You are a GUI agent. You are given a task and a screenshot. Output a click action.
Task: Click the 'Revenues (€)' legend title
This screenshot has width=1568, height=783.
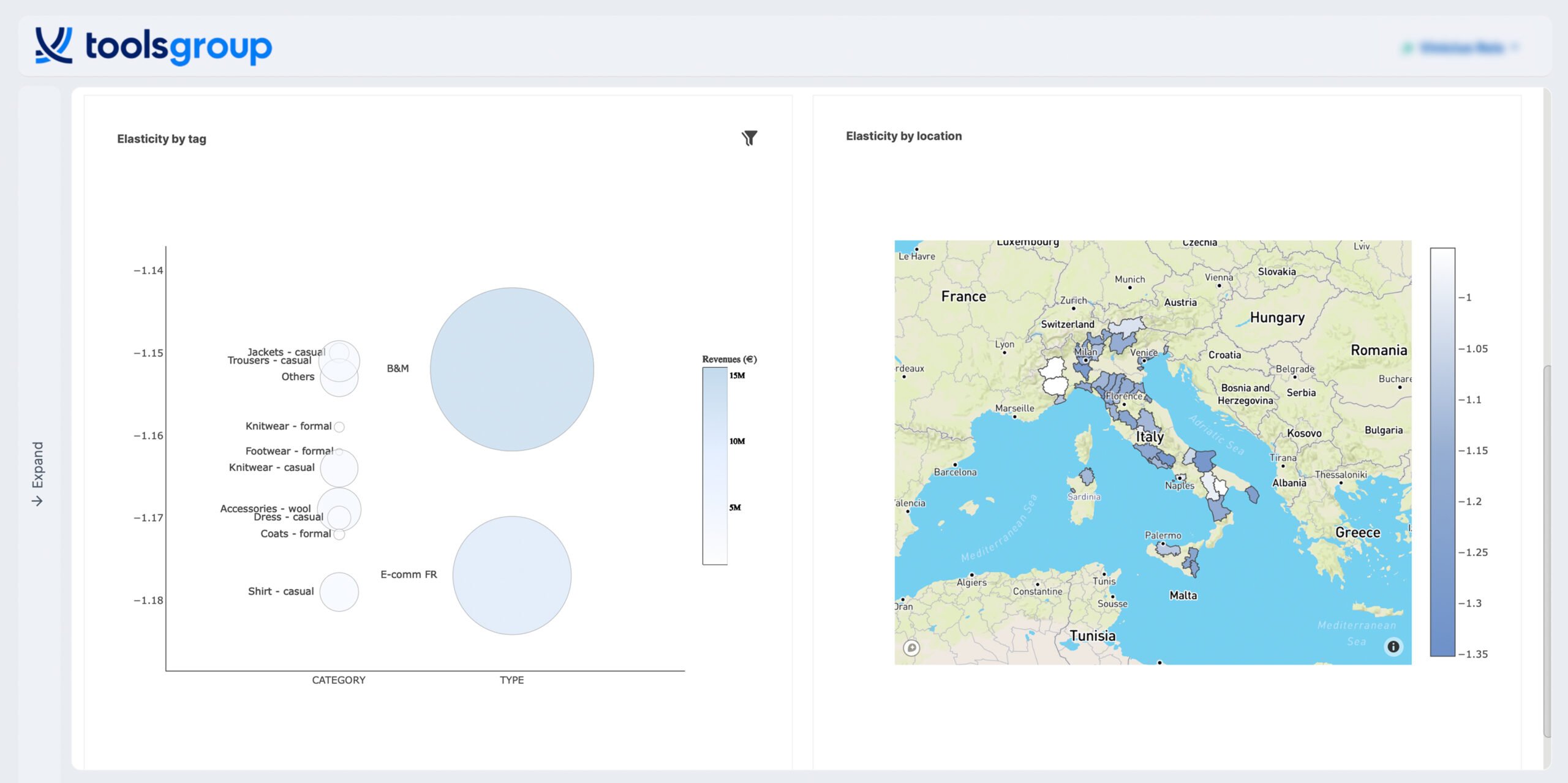click(x=729, y=359)
